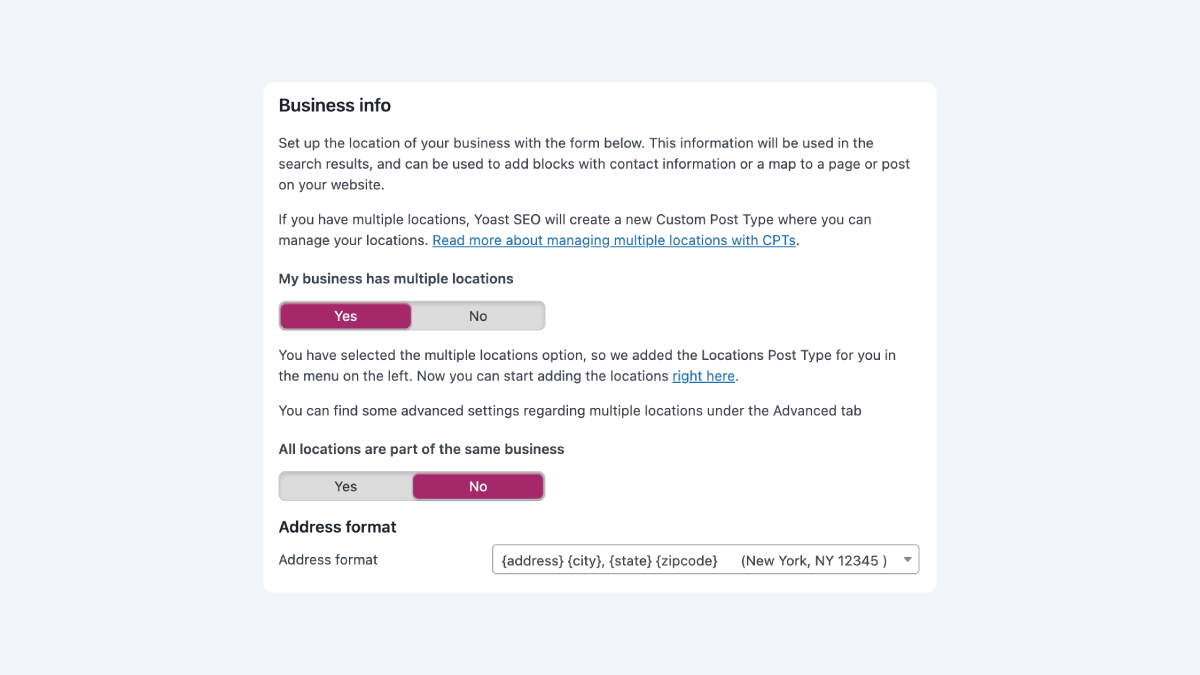Click the "My business has multiple locations" label
1200x675 pixels.
[x=396, y=279]
